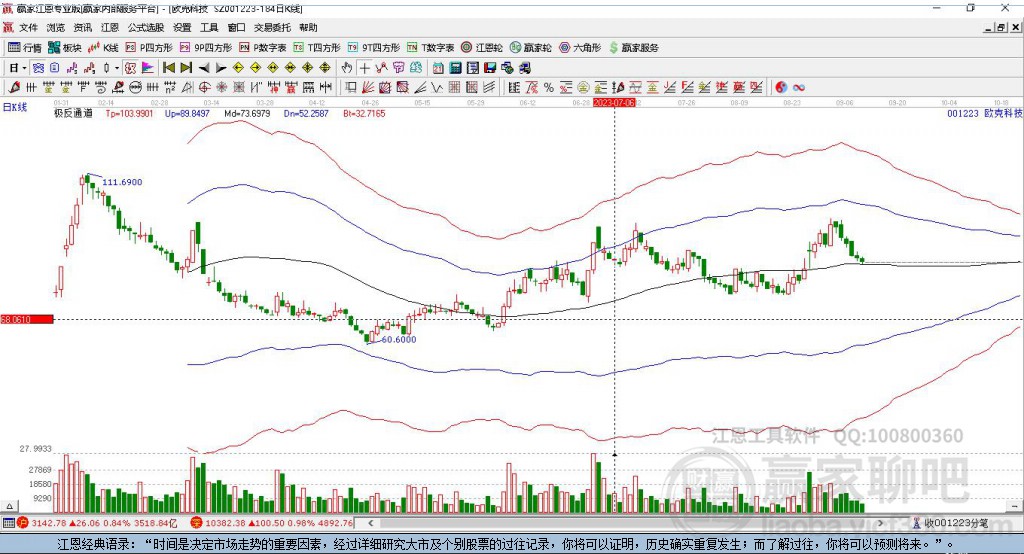
Task: Click the up triangle below volume axis
Action: click(9, 506)
